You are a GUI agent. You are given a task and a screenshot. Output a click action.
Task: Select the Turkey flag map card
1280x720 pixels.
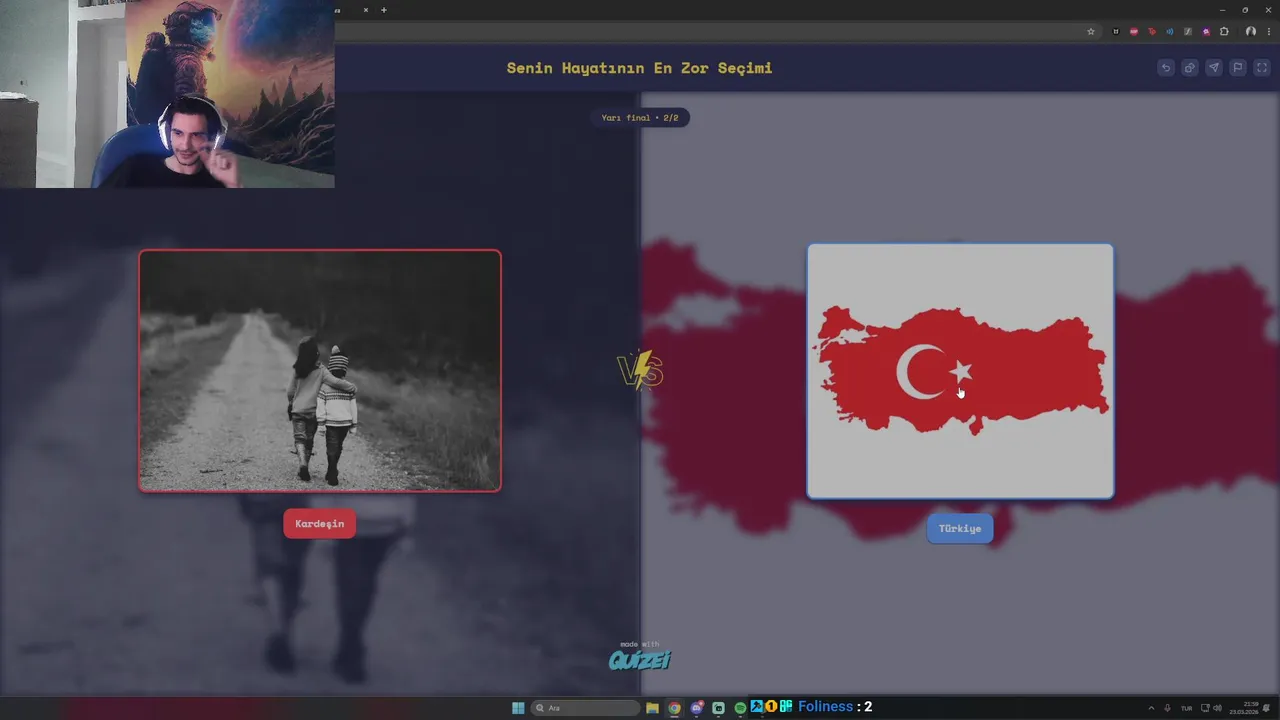(960, 371)
